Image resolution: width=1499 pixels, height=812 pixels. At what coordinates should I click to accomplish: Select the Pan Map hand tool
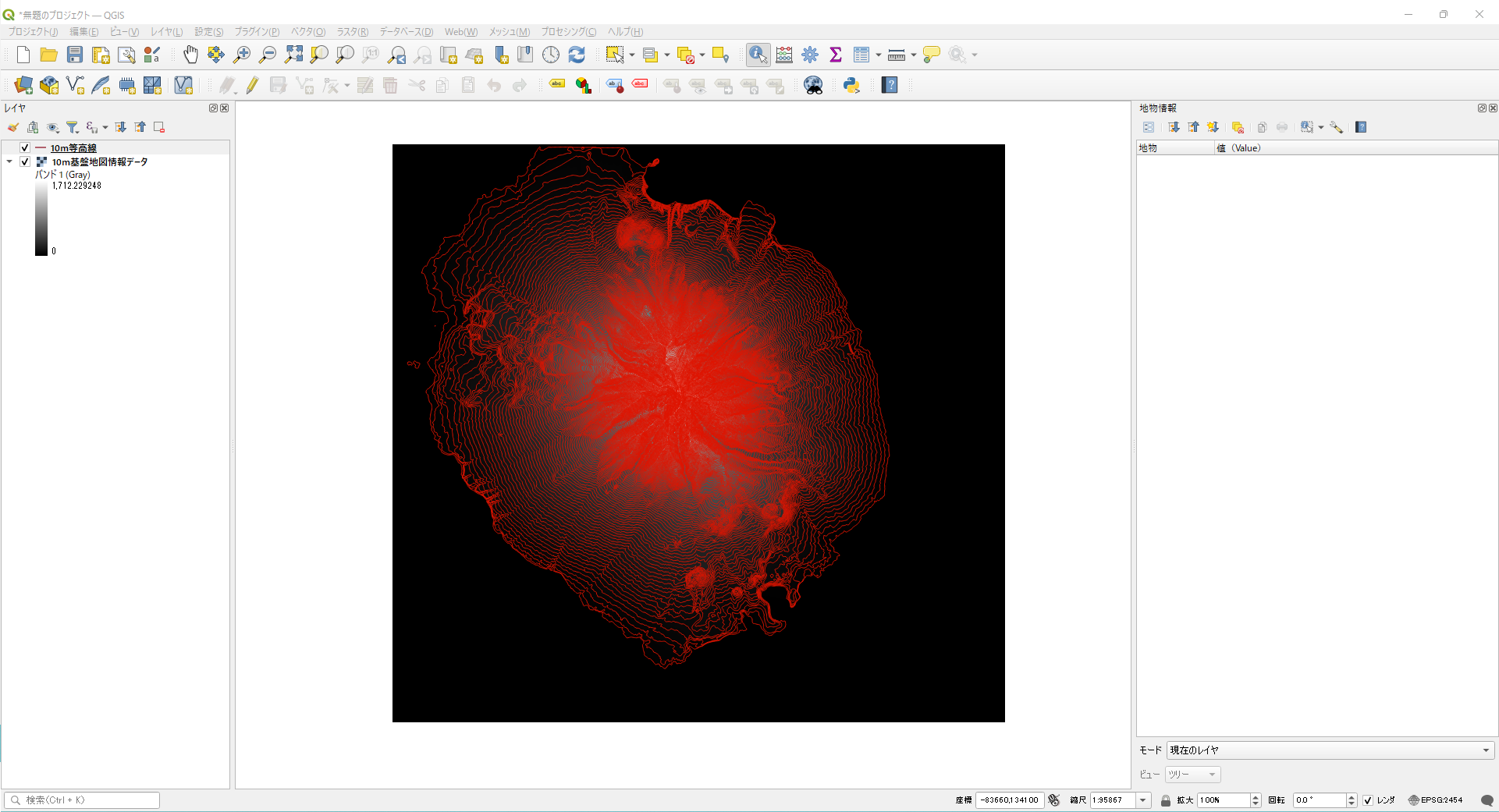[190, 55]
